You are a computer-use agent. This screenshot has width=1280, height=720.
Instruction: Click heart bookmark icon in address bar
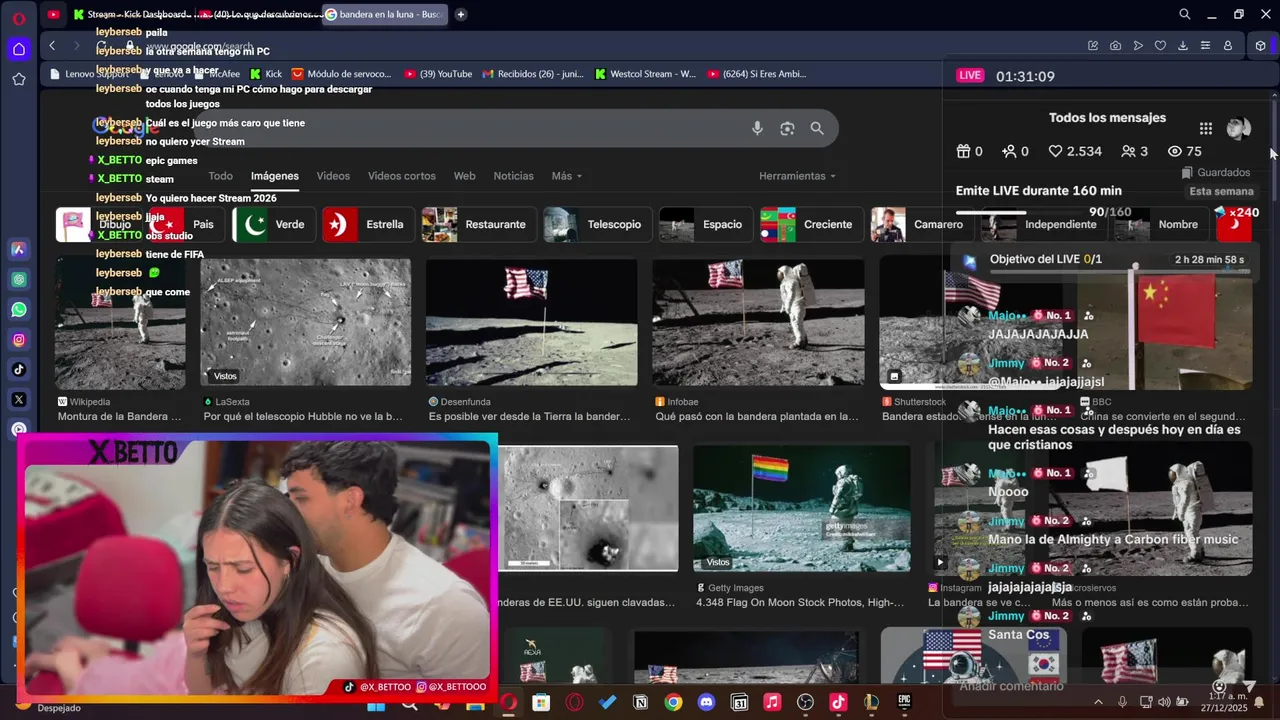(1160, 46)
